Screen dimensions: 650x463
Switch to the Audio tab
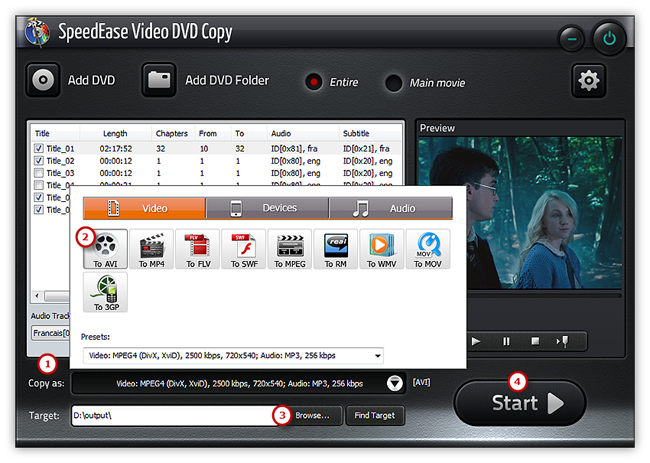point(390,208)
